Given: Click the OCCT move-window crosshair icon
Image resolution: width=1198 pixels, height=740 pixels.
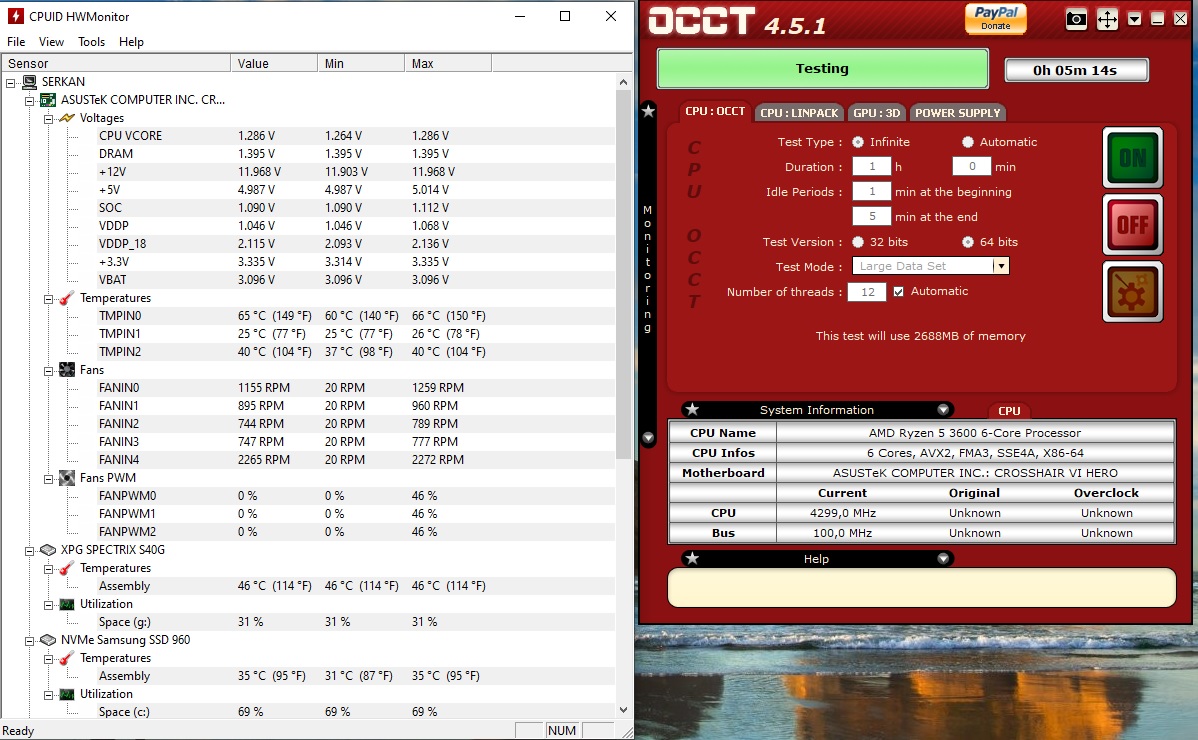Looking at the screenshot, I should click(x=1107, y=19).
